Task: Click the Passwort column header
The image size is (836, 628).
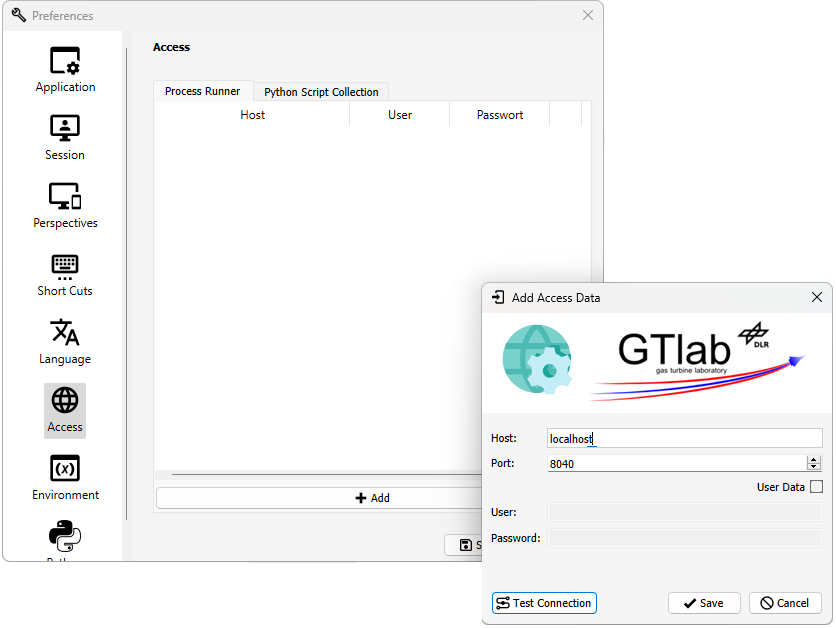Action: pos(500,115)
